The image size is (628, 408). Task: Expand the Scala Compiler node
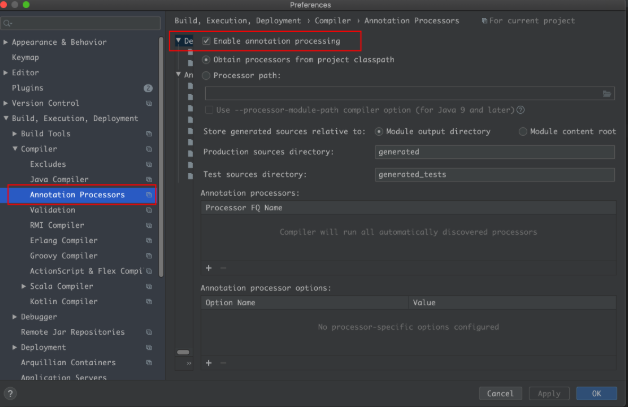click(x=24, y=286)
